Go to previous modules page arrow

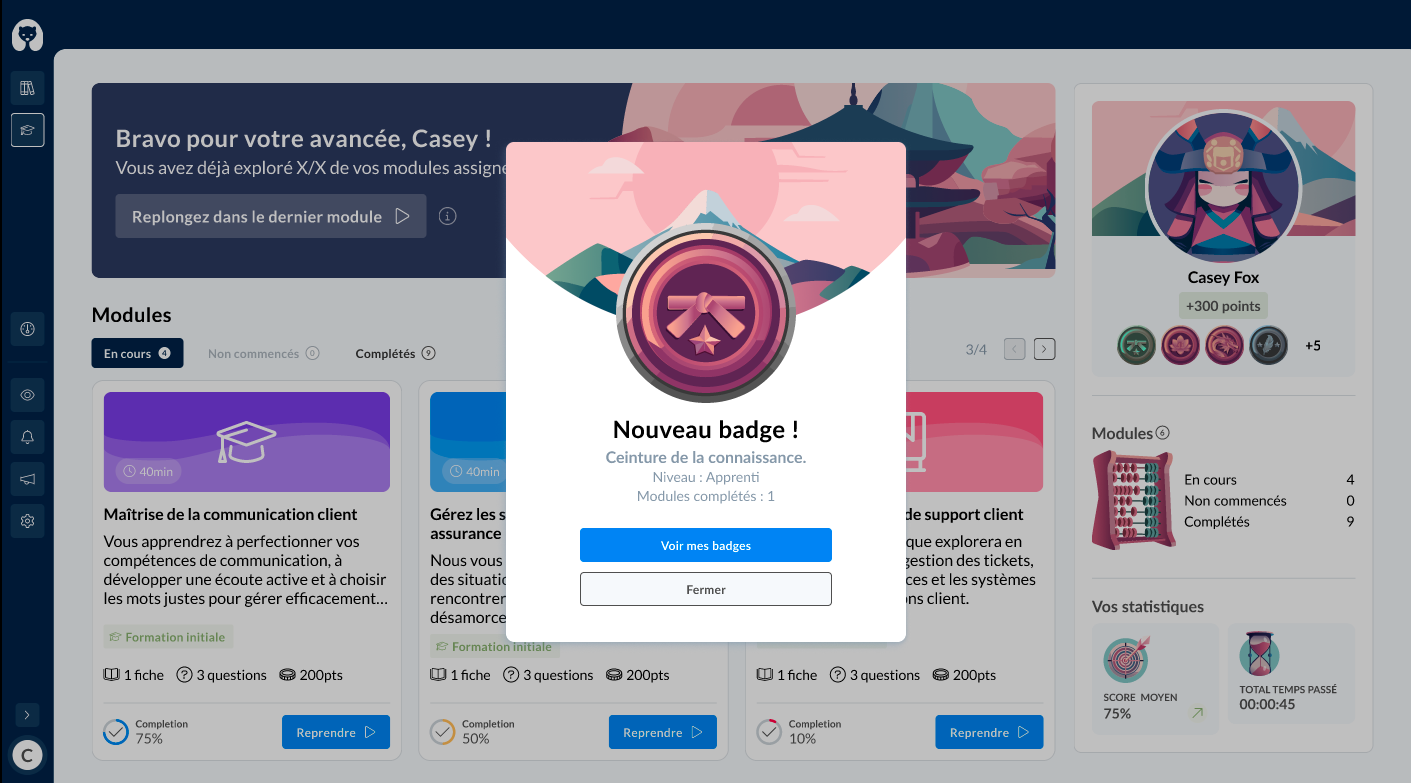click(1014, 349)
